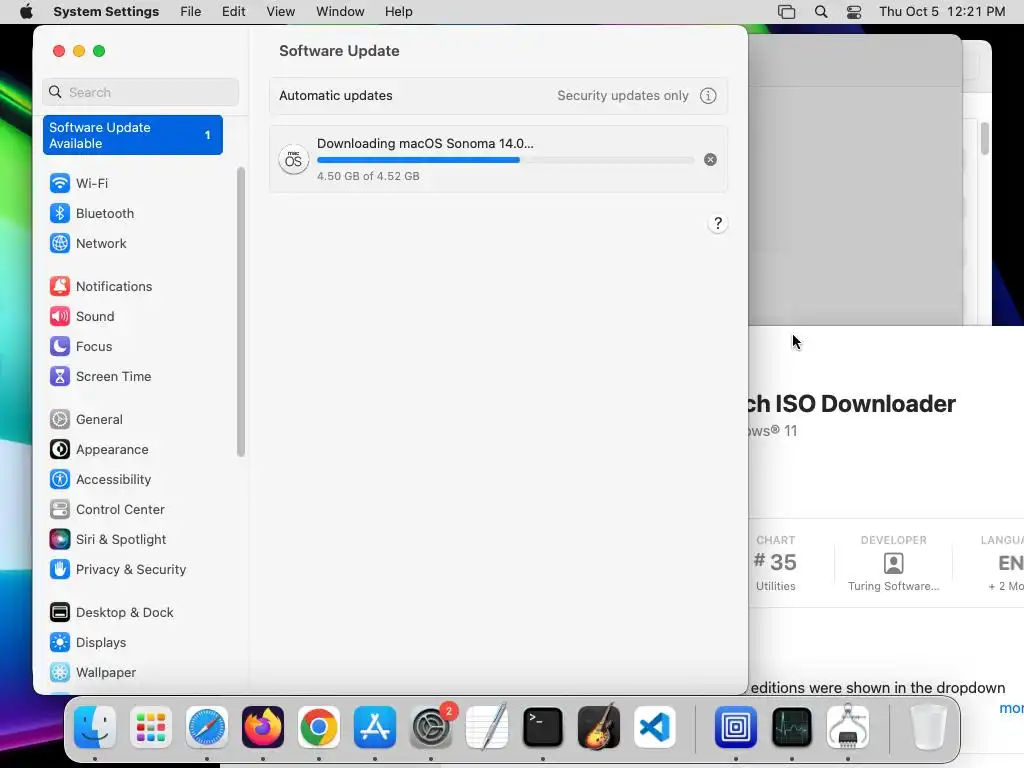
Task: Click the Turing Software developer in App Store
Action: (893, 563)
